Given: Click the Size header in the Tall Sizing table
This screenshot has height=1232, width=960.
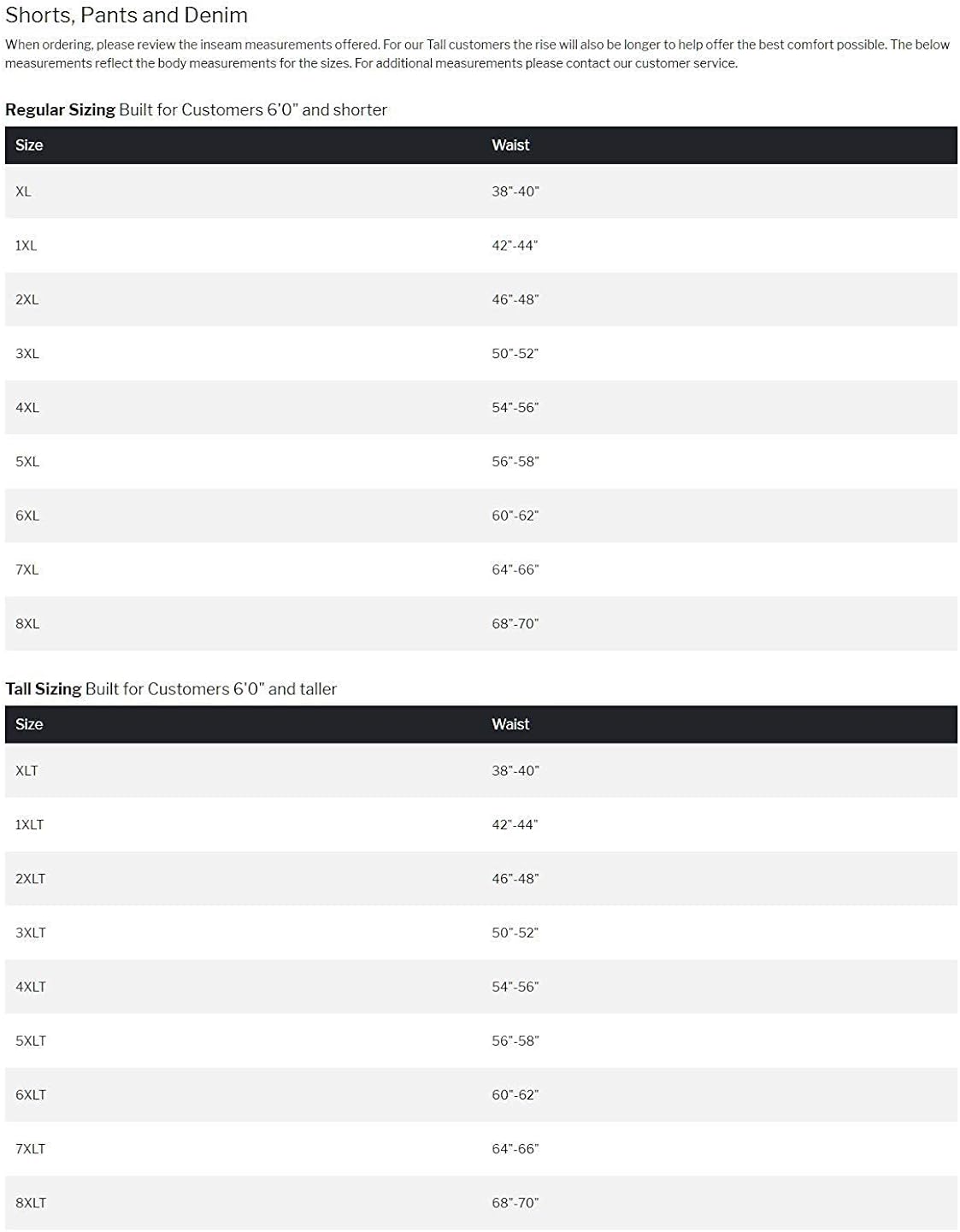Looking at the screenshot, I should pos(29,724).
